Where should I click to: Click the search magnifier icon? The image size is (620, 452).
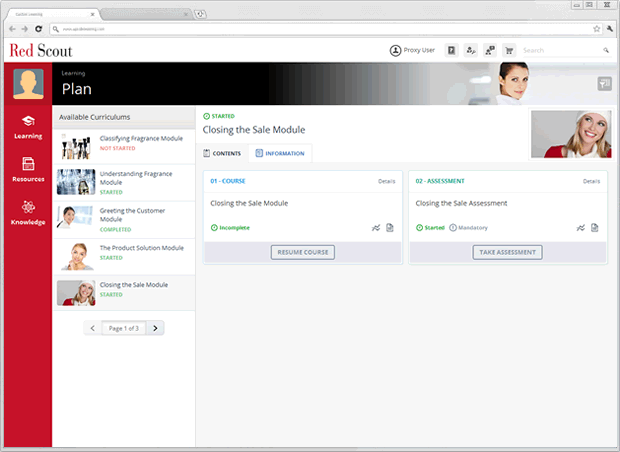tap(606, 50)
